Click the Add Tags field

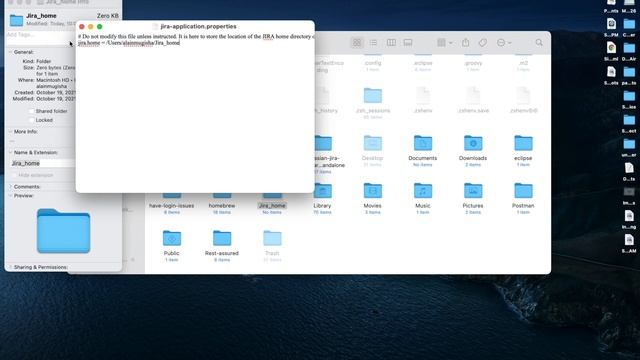click(x=39, y=35)
